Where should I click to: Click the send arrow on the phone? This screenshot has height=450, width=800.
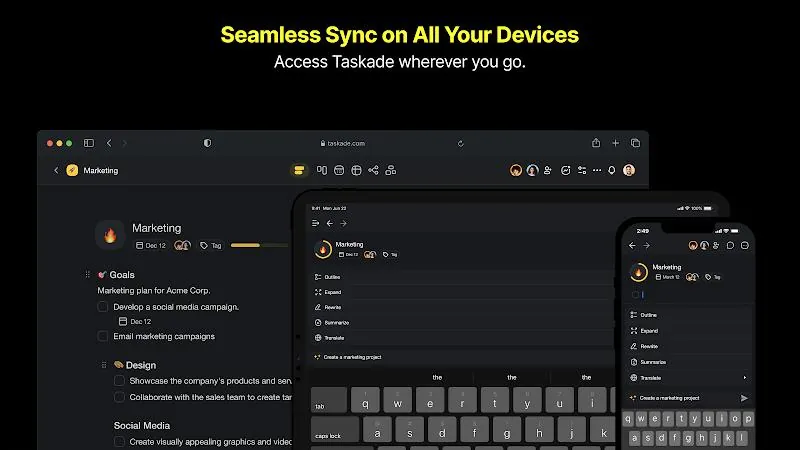pyautogui.click(x=744, y=398)
